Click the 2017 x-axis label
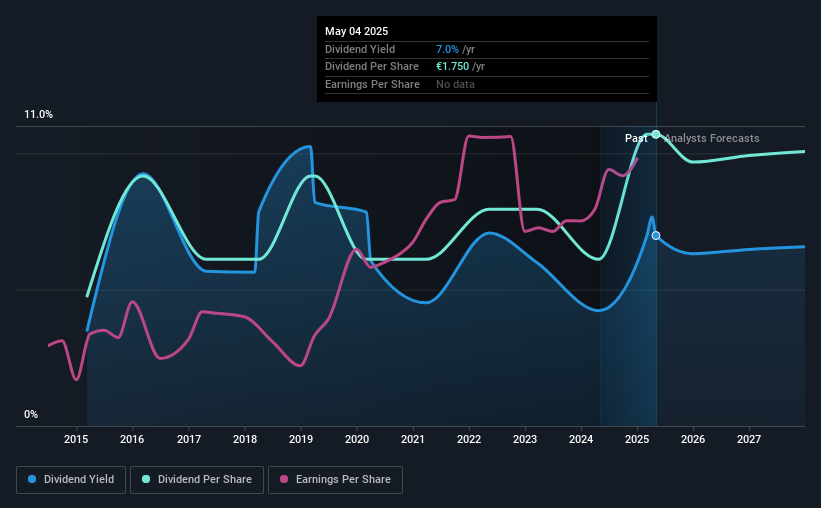Image resolution: width=821 pixels, height=508 pixels. 188,439
